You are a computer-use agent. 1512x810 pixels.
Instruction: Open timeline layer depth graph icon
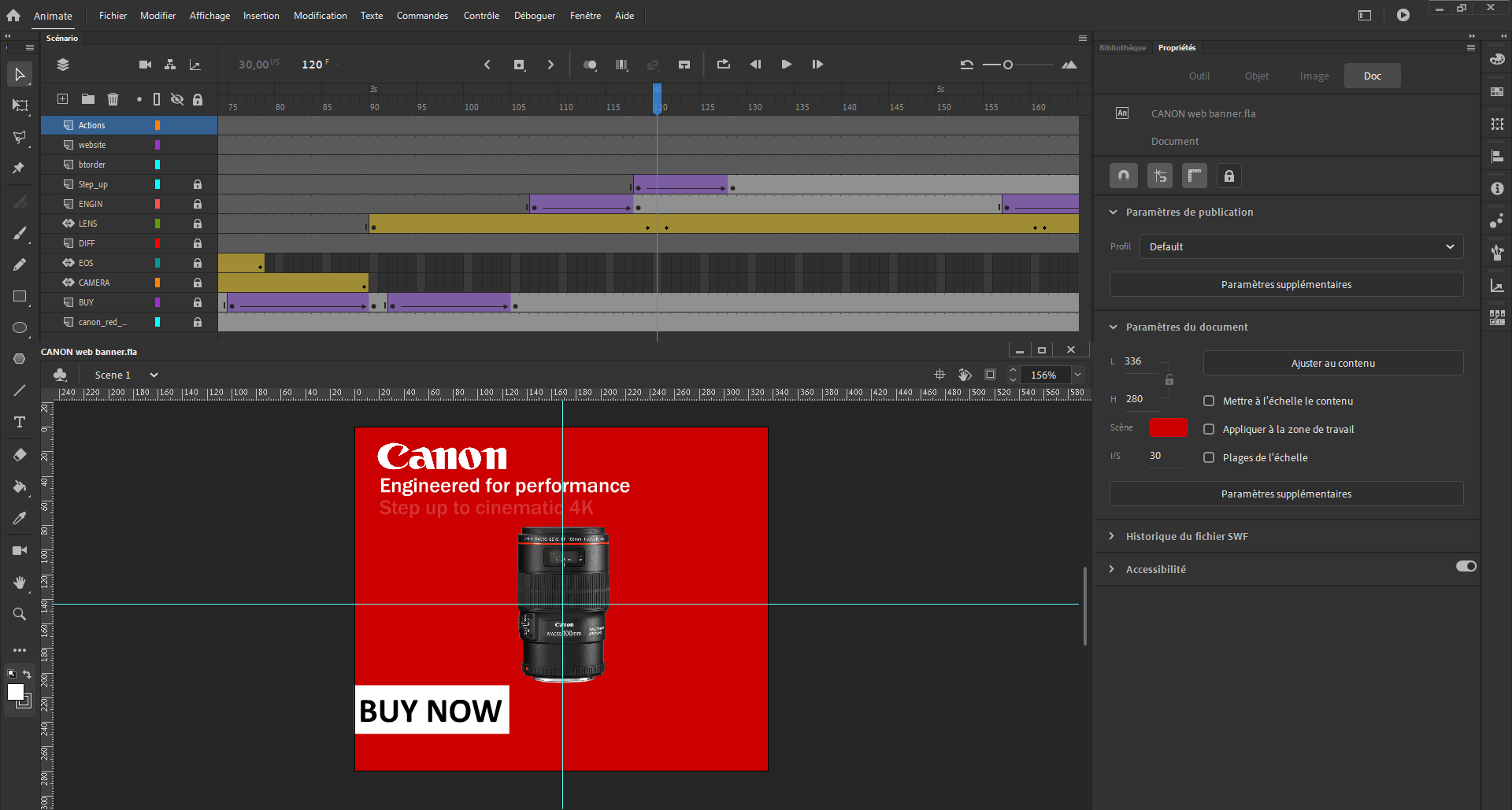tap(195, 65)
